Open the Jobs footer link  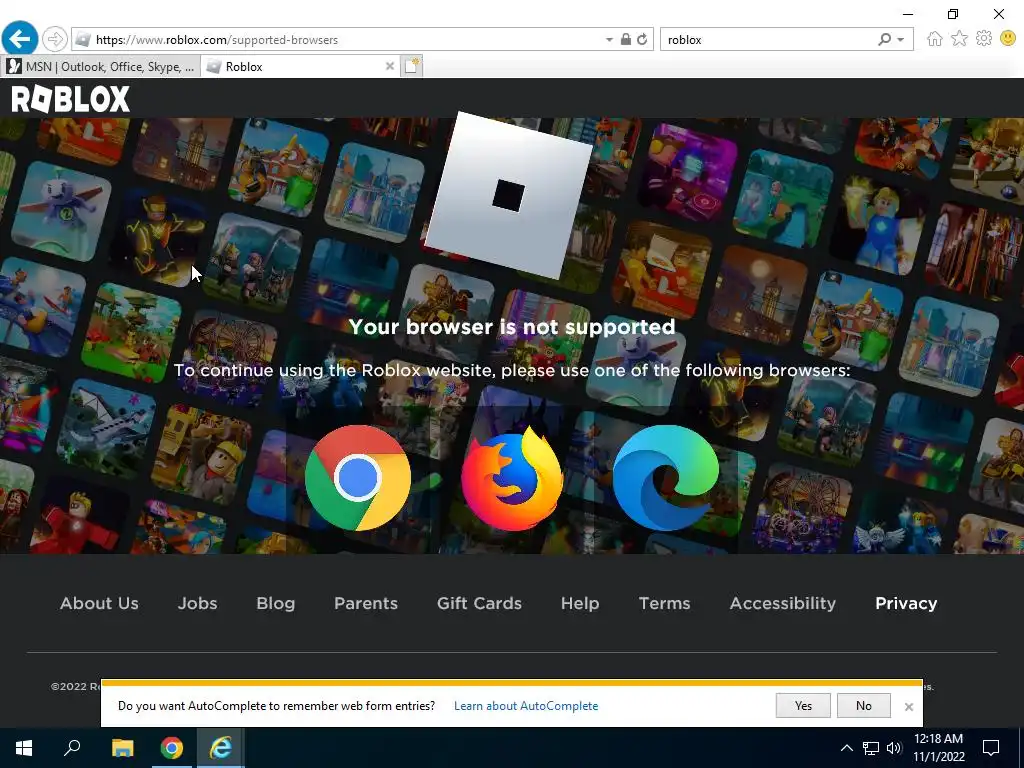[x=197, y=603]
